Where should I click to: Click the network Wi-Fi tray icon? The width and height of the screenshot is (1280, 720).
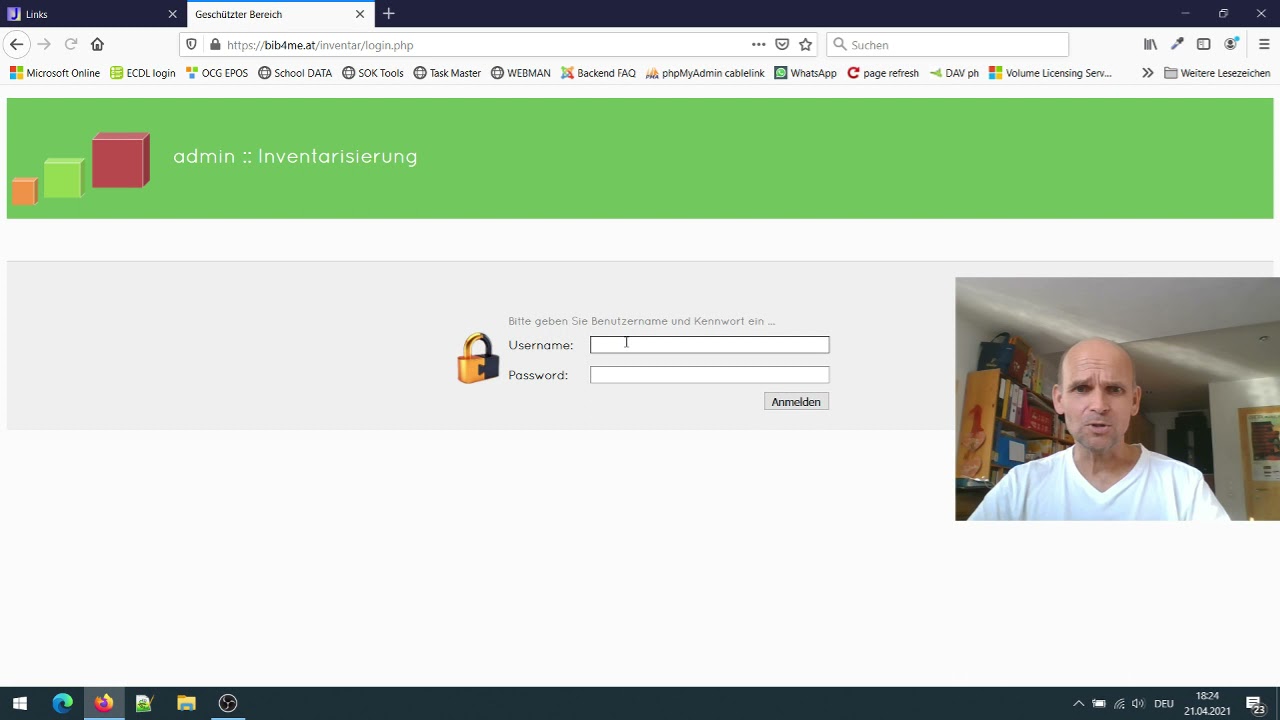click(1119, 704)
